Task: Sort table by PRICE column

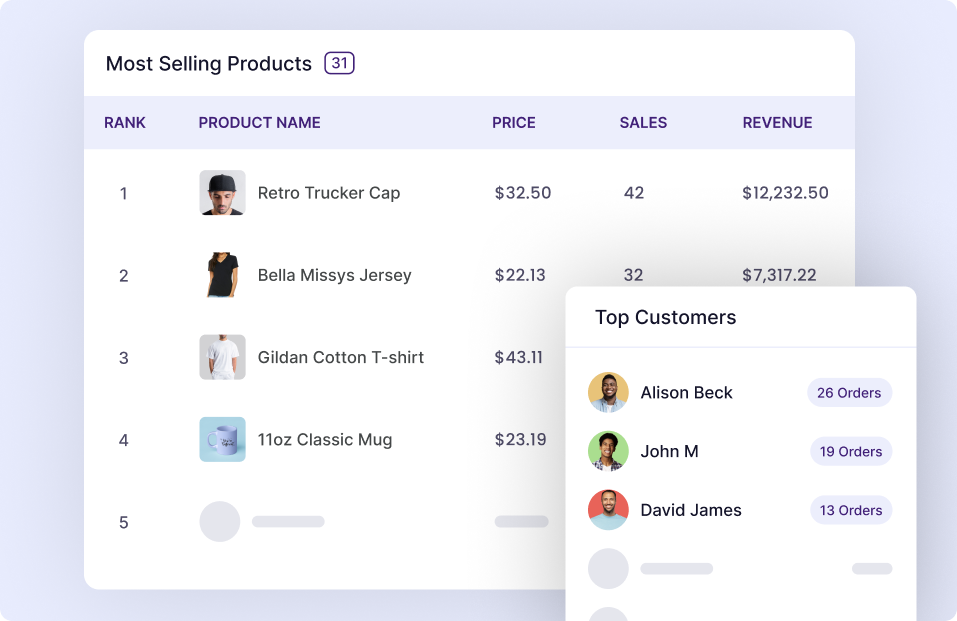Action: point(514,123)
